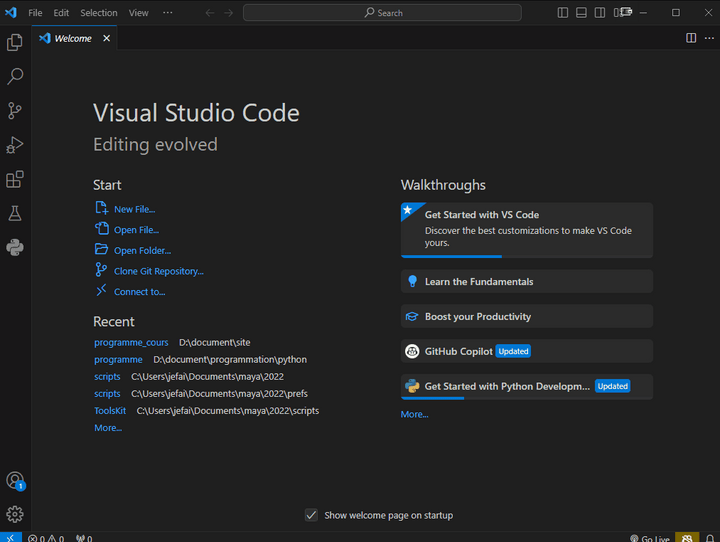This screenshot has width=720, height=542.
Task: Open the Python extension view
Action: [x=15, y=248]
